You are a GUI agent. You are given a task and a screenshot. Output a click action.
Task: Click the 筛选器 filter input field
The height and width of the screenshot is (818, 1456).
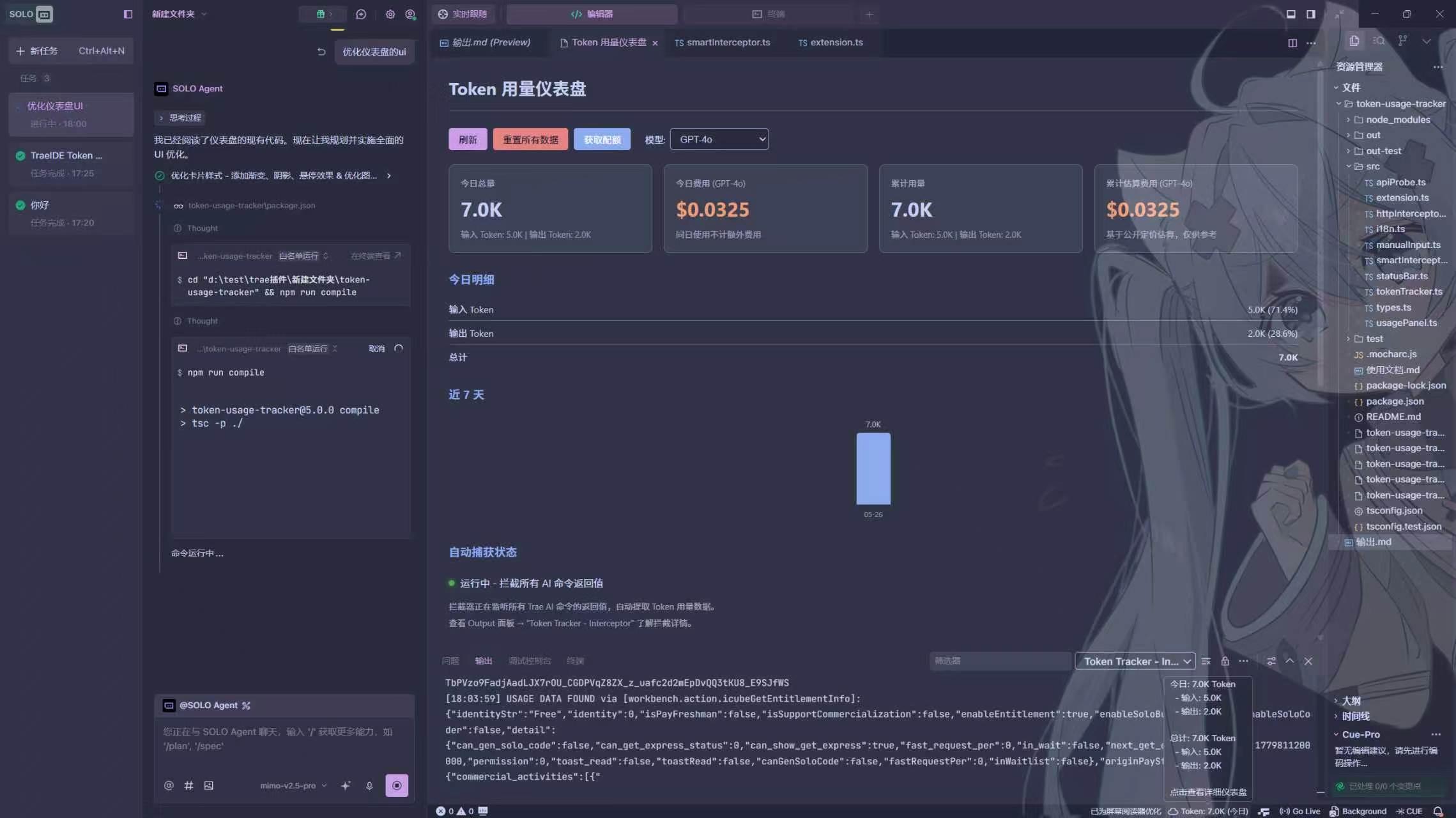(1000, 661)
